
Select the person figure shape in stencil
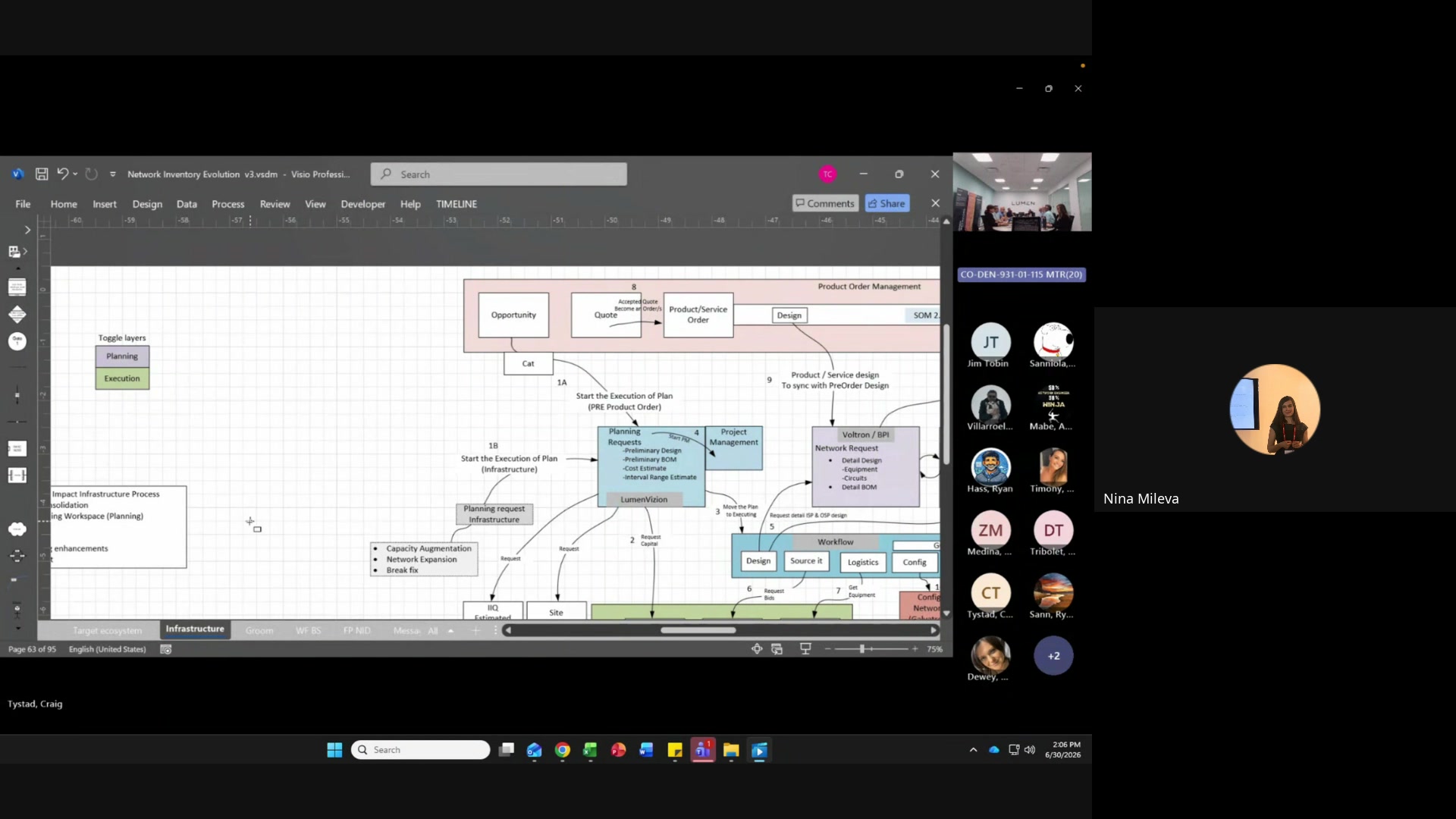(x=17, y=609)
